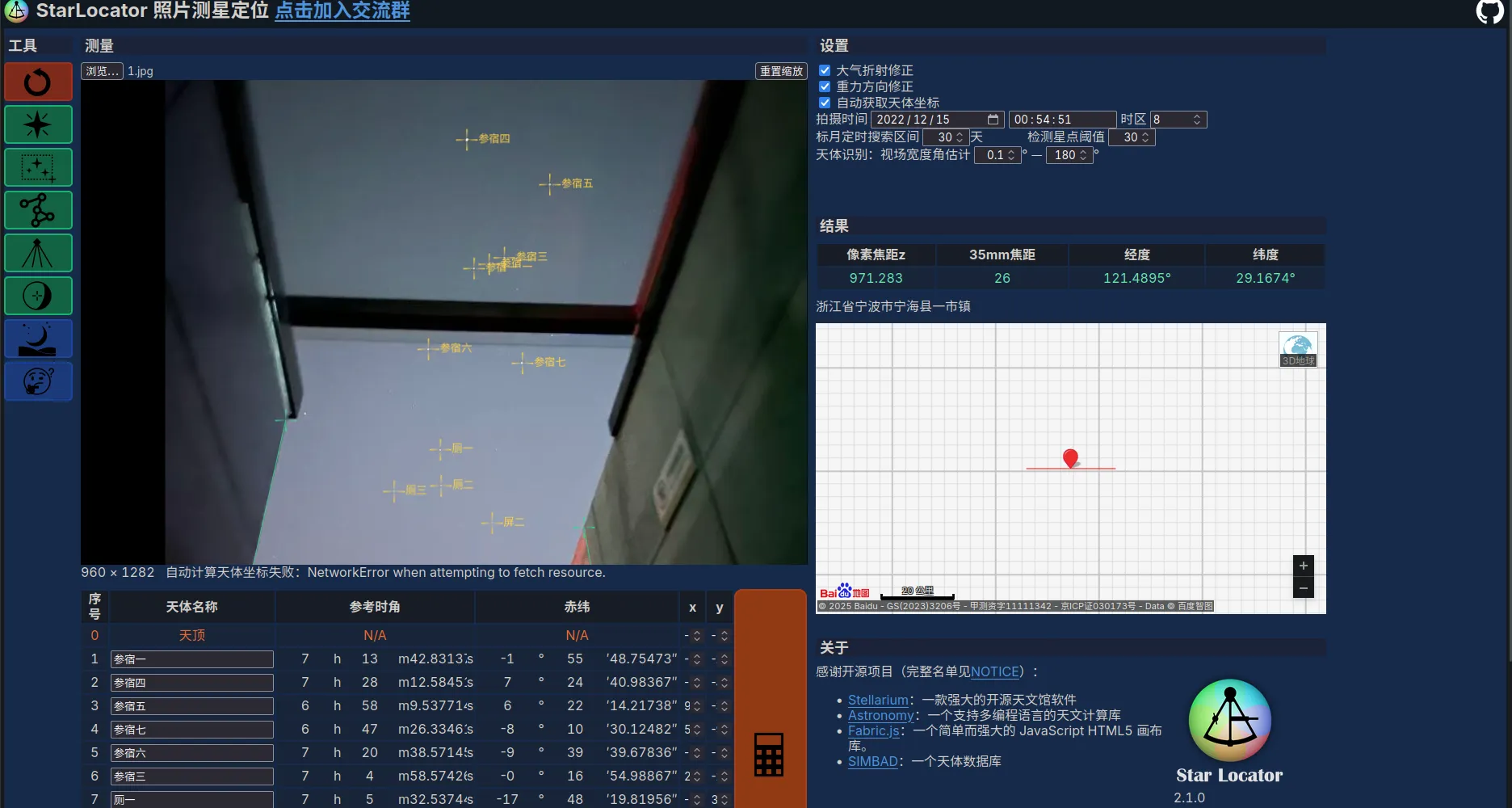
Task: Open the GitHub repository icon
Action: pos(1489,11)
